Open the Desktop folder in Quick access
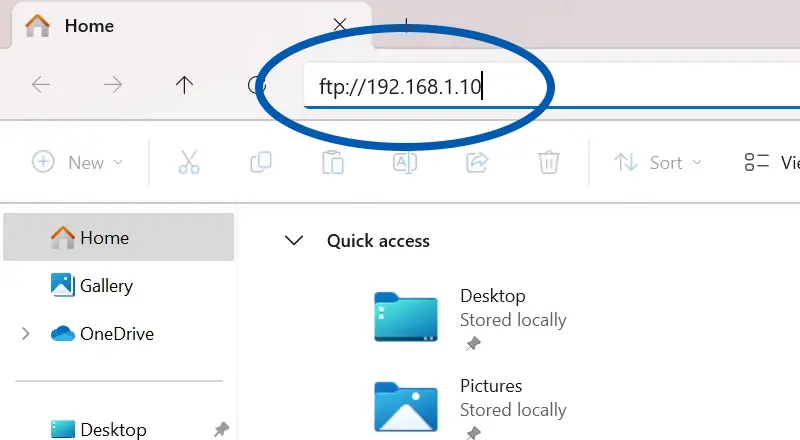The height and width of the screenshot is (440, 800). coord(469,317)
